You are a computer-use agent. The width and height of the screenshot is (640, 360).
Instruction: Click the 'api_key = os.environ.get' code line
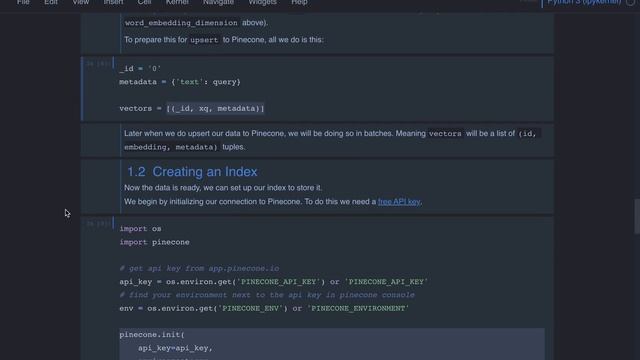[273, 282]
